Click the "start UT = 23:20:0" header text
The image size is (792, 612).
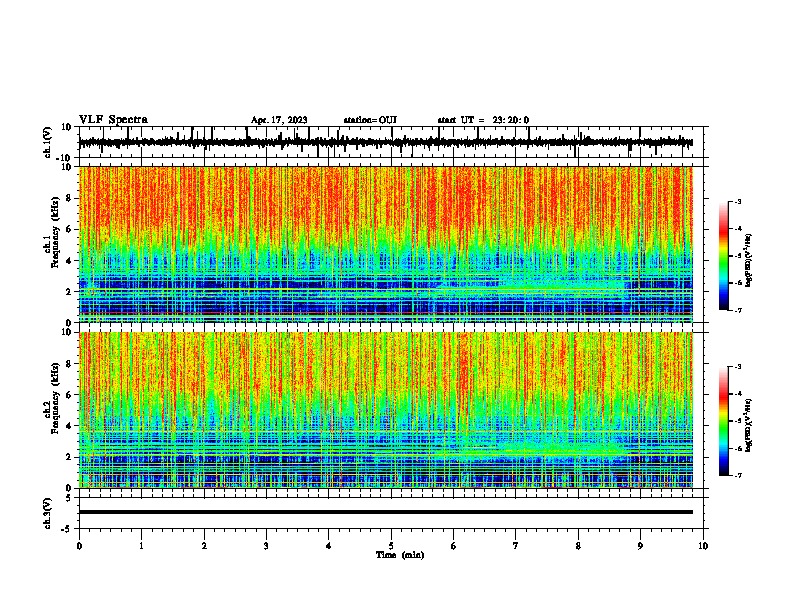(483, 120)
